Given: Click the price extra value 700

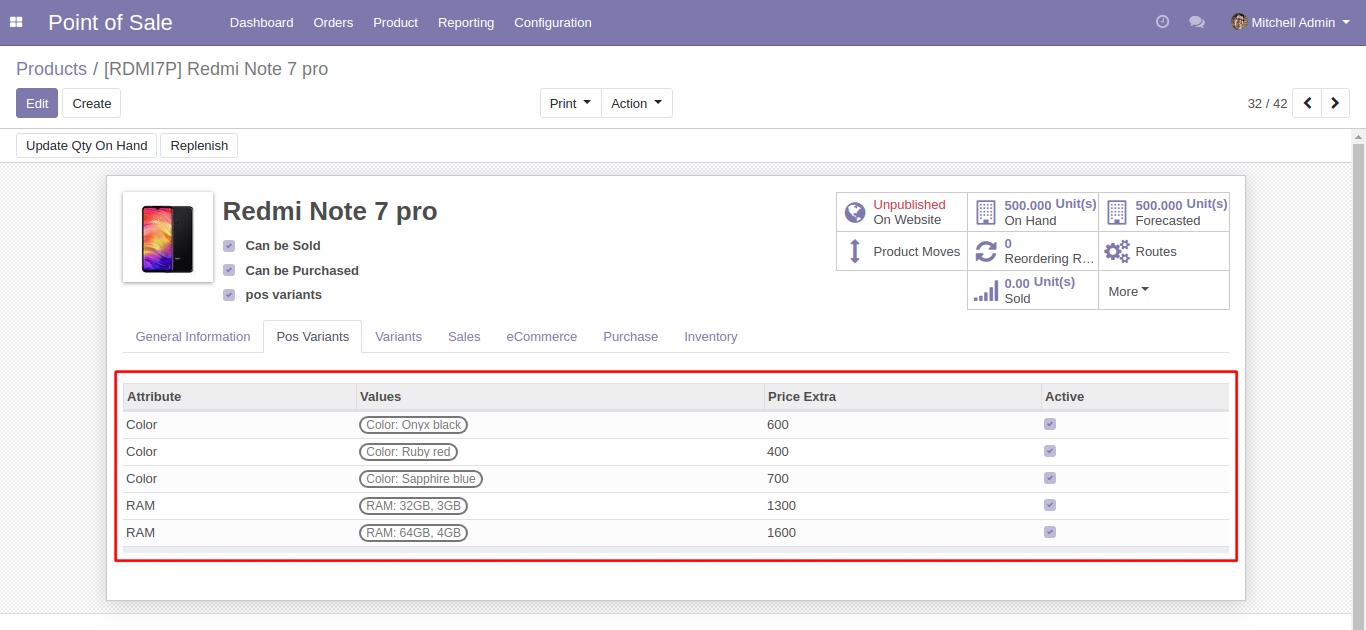Looking at the screenshot, I should pyautogui.click(x=778, y=479).
